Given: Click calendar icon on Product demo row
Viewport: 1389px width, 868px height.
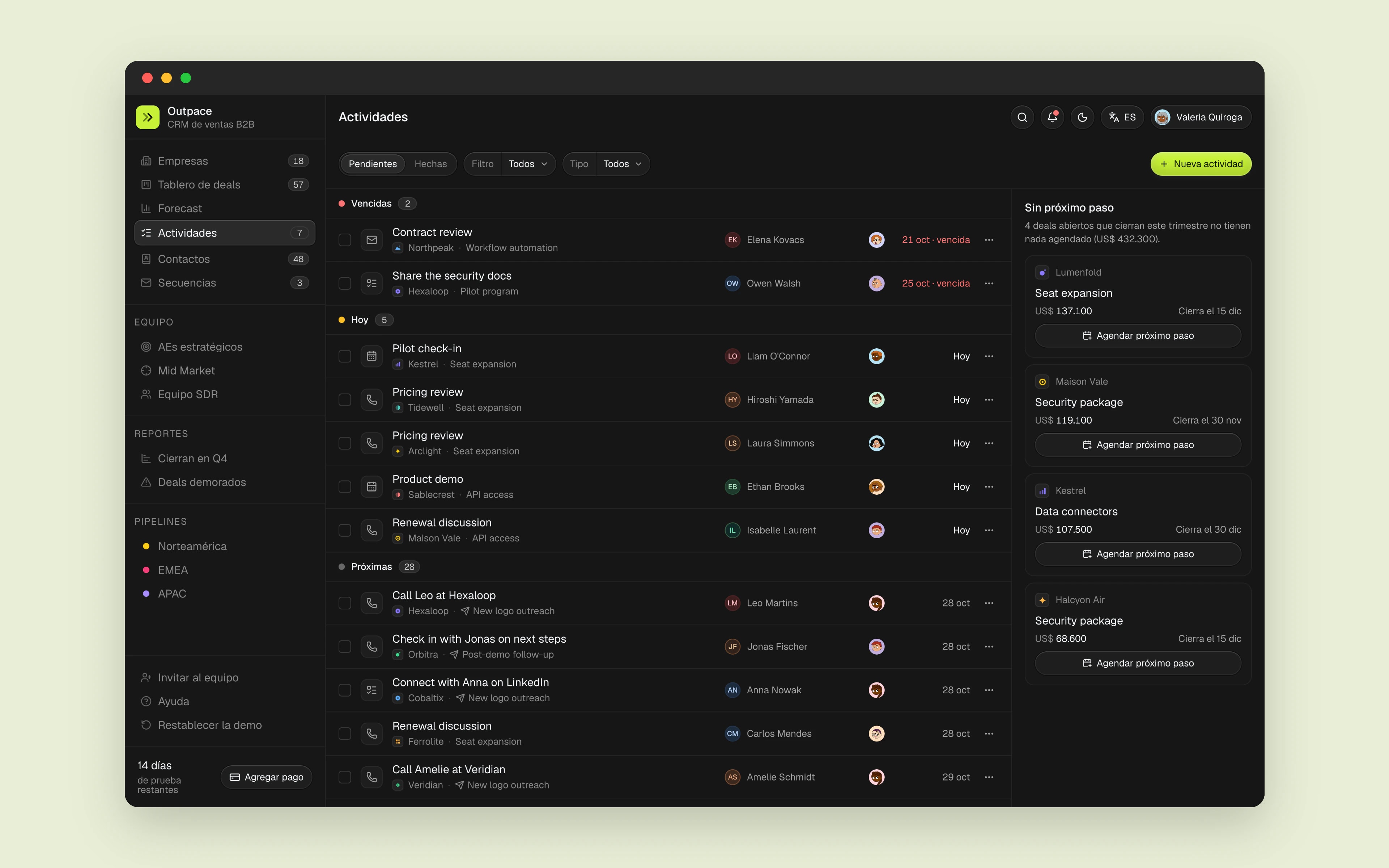Looking at the screenshot, I should coord(372,487).
